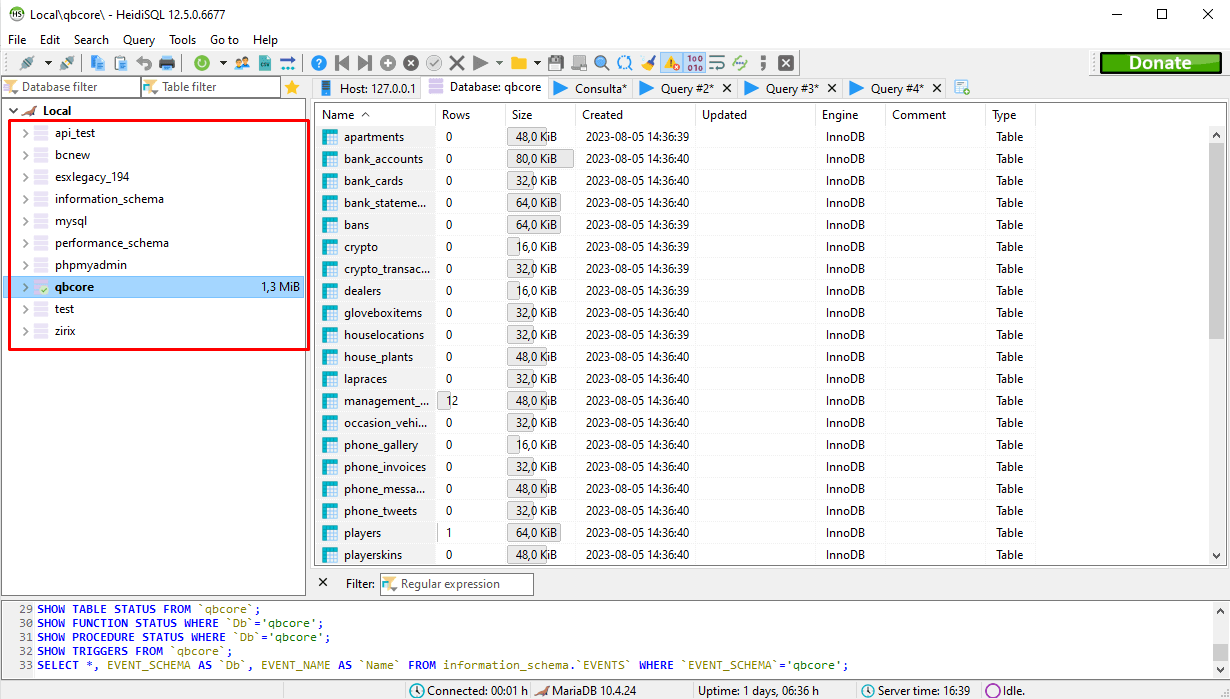Jump to last row icon
Image resolution: width=1230 pixels, height=699 pixels.
365,63
